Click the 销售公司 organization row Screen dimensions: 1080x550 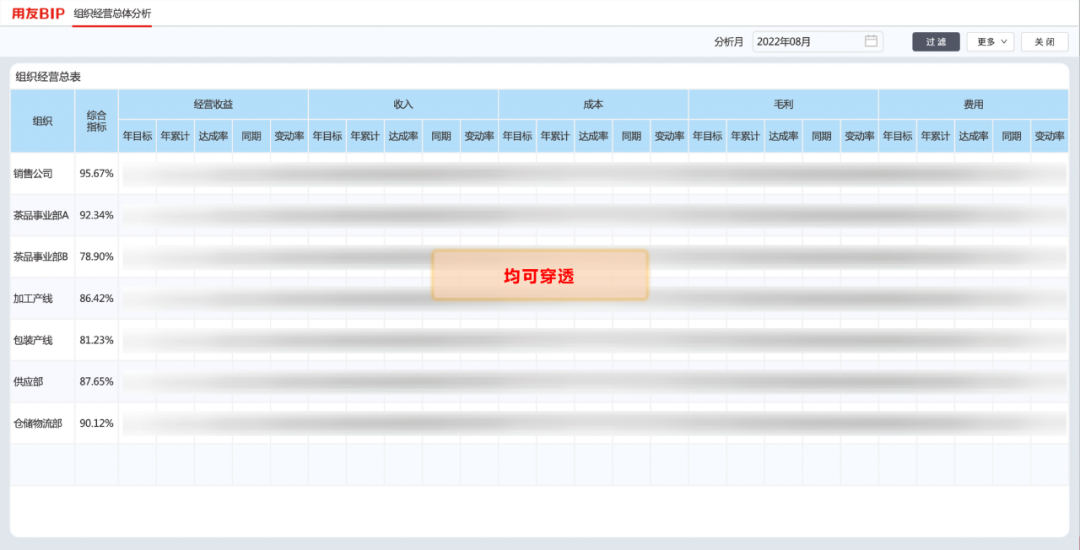(x=32, y=173)
